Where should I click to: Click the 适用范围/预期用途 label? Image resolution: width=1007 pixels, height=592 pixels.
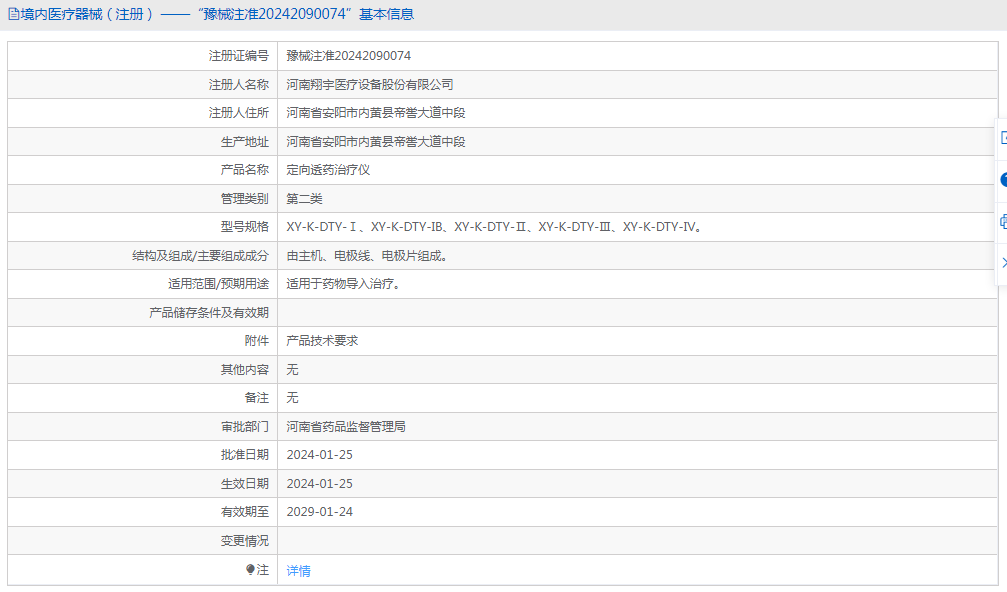218,284
